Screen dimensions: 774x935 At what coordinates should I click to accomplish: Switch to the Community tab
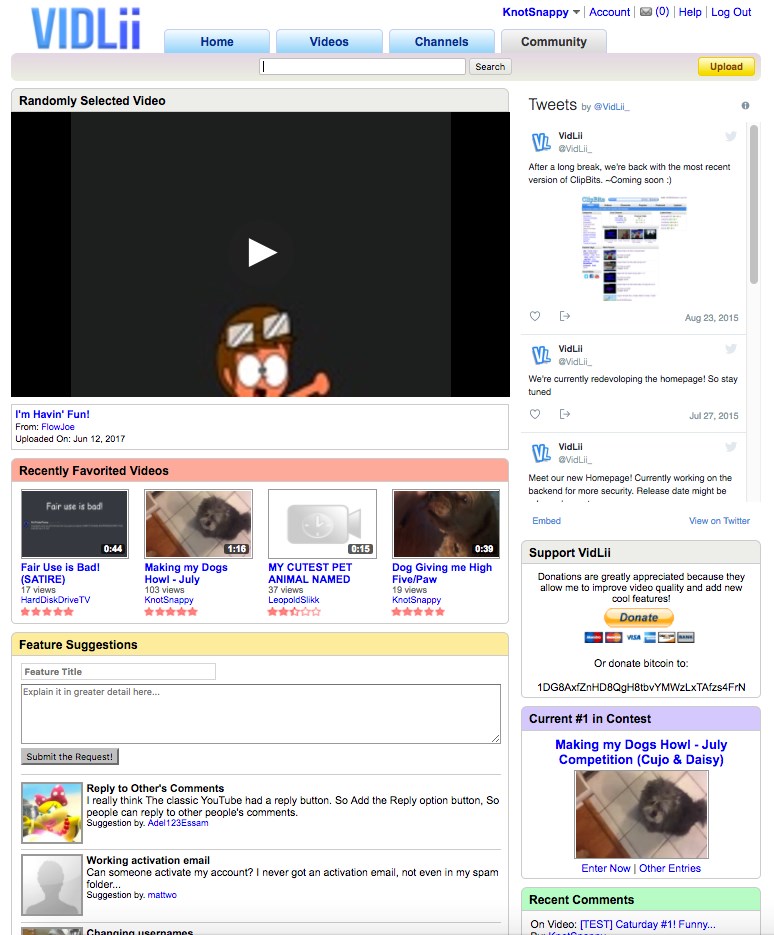(x=554, y=42)
